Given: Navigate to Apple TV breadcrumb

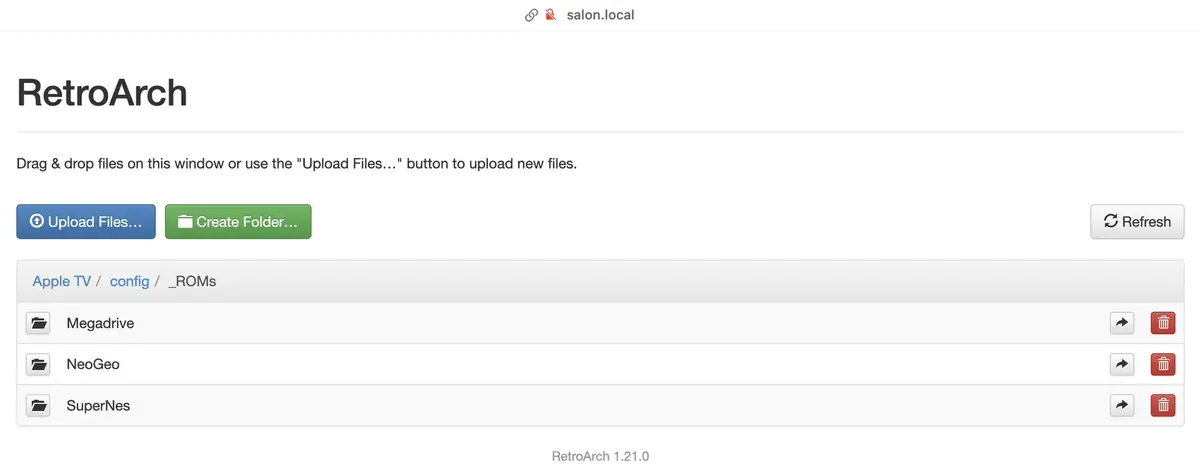Looking at the screenshot, I should (x=62, y=282).
